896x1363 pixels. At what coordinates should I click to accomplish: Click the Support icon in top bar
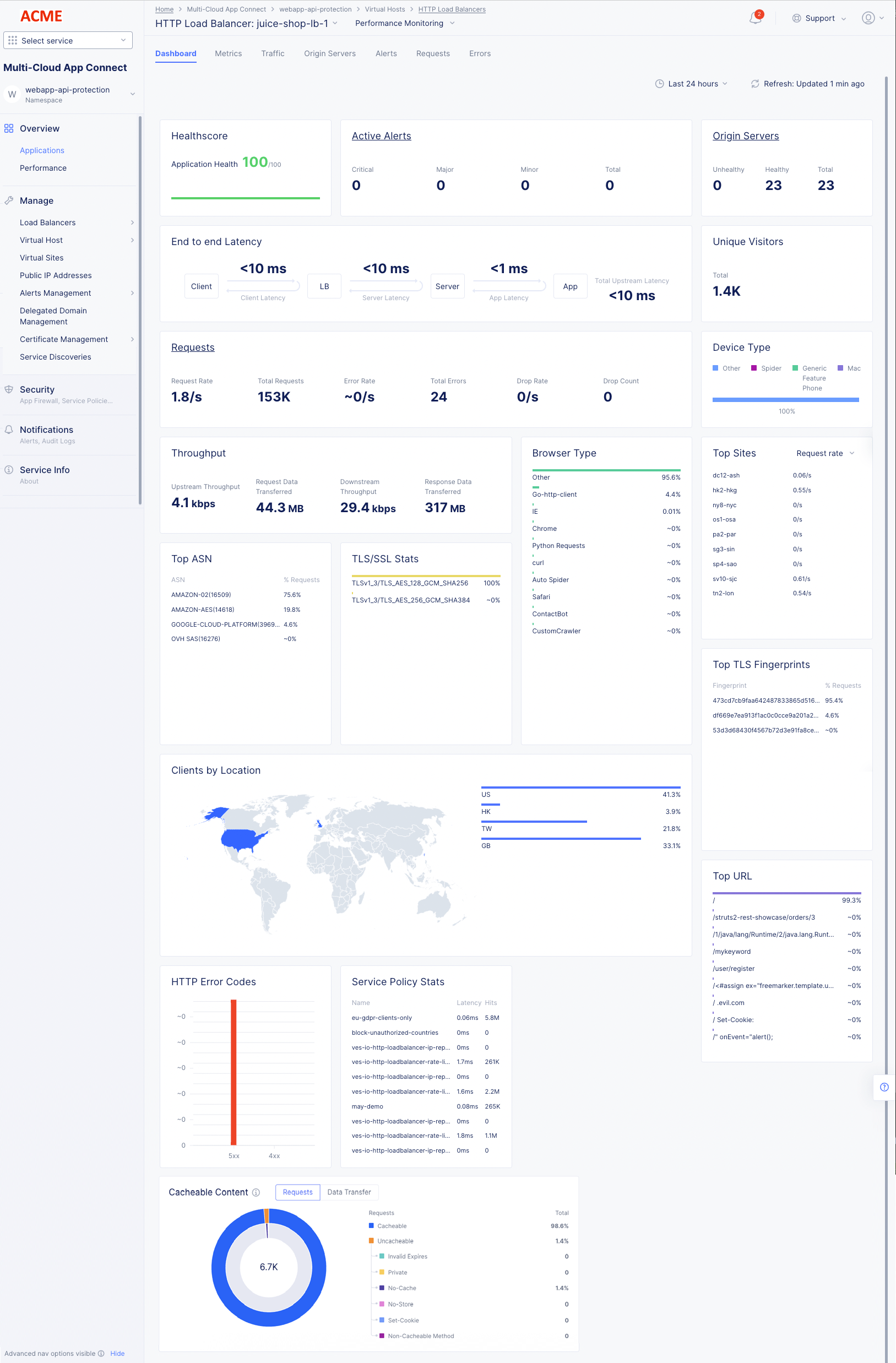(796, 18)
